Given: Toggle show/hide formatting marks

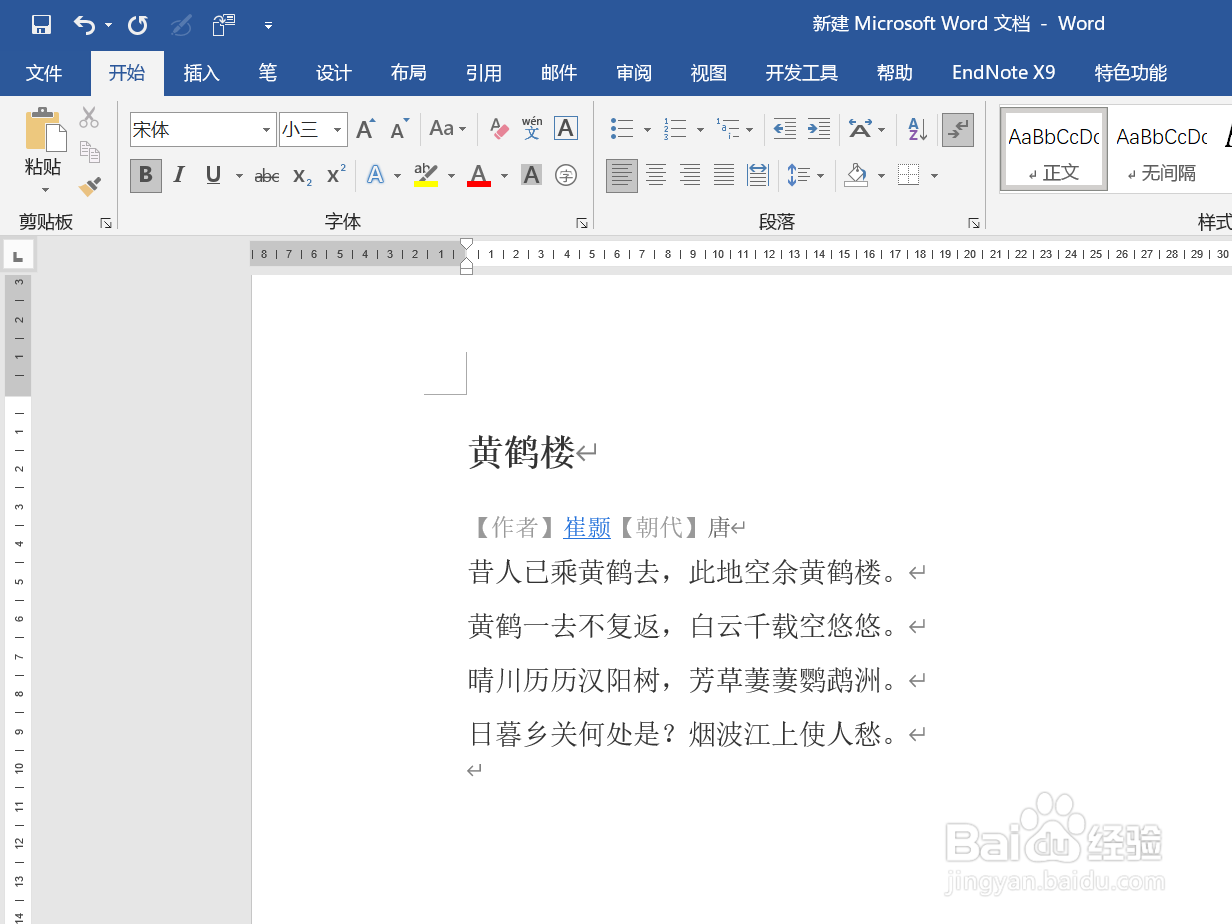Looking at the screenshot, I should click(958, 129).
